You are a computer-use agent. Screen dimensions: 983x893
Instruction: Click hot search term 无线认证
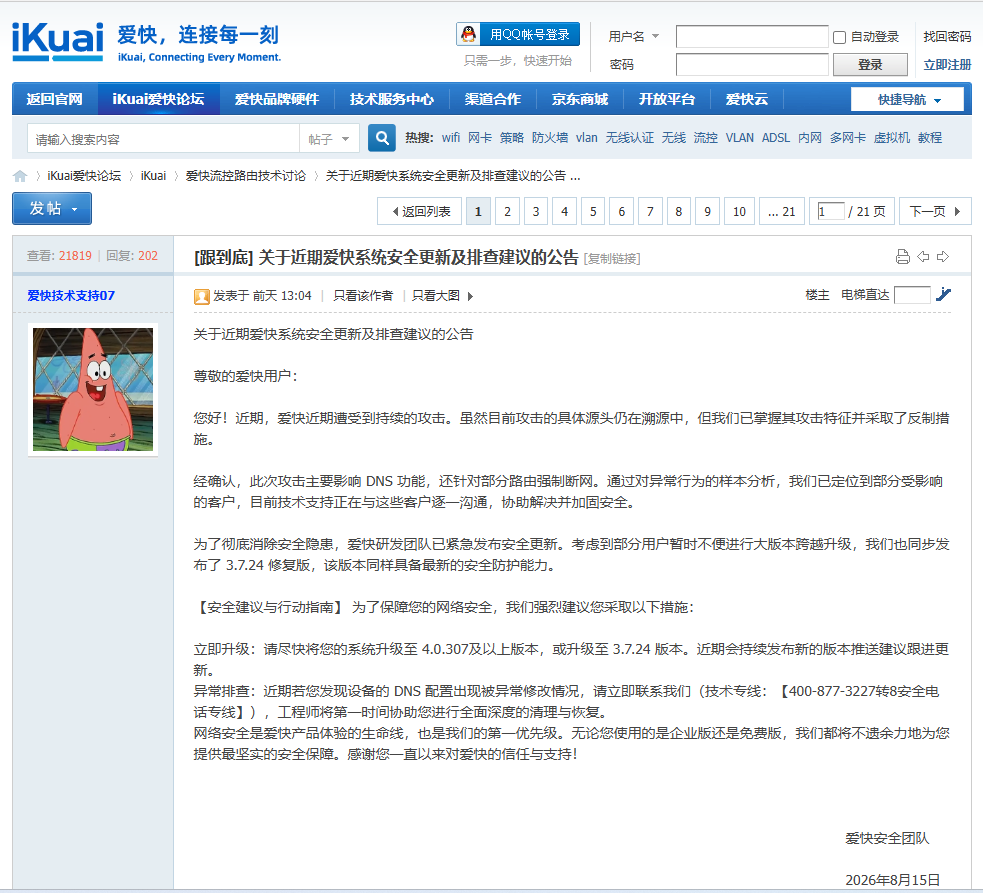click(x=629, y=137)
